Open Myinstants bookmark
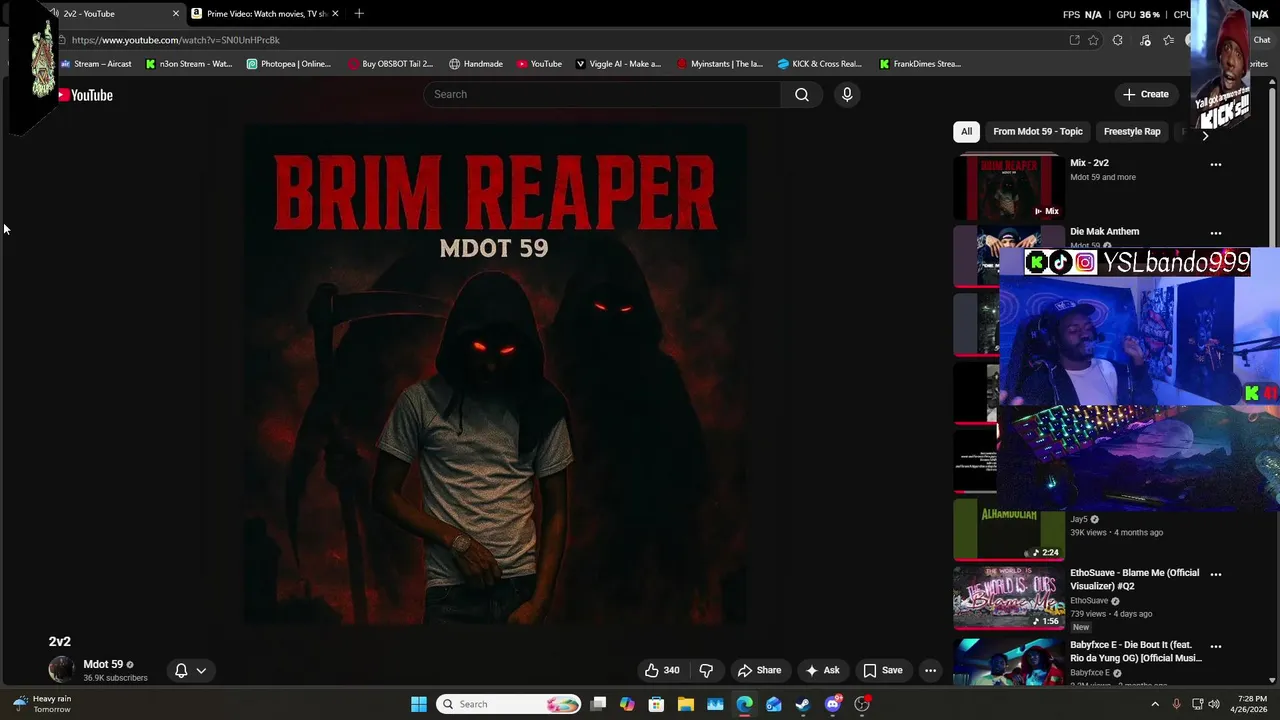Image resolution: width=1280 pixels, height=720 pixels. 719,64
